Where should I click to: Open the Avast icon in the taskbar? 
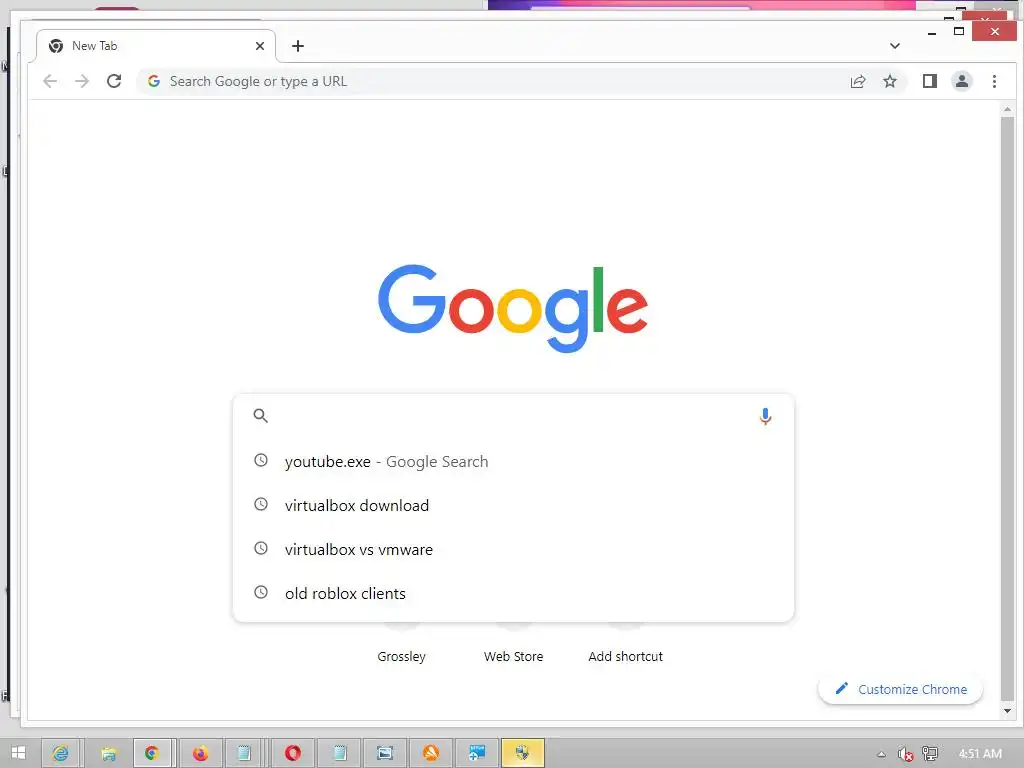[430, 754]
